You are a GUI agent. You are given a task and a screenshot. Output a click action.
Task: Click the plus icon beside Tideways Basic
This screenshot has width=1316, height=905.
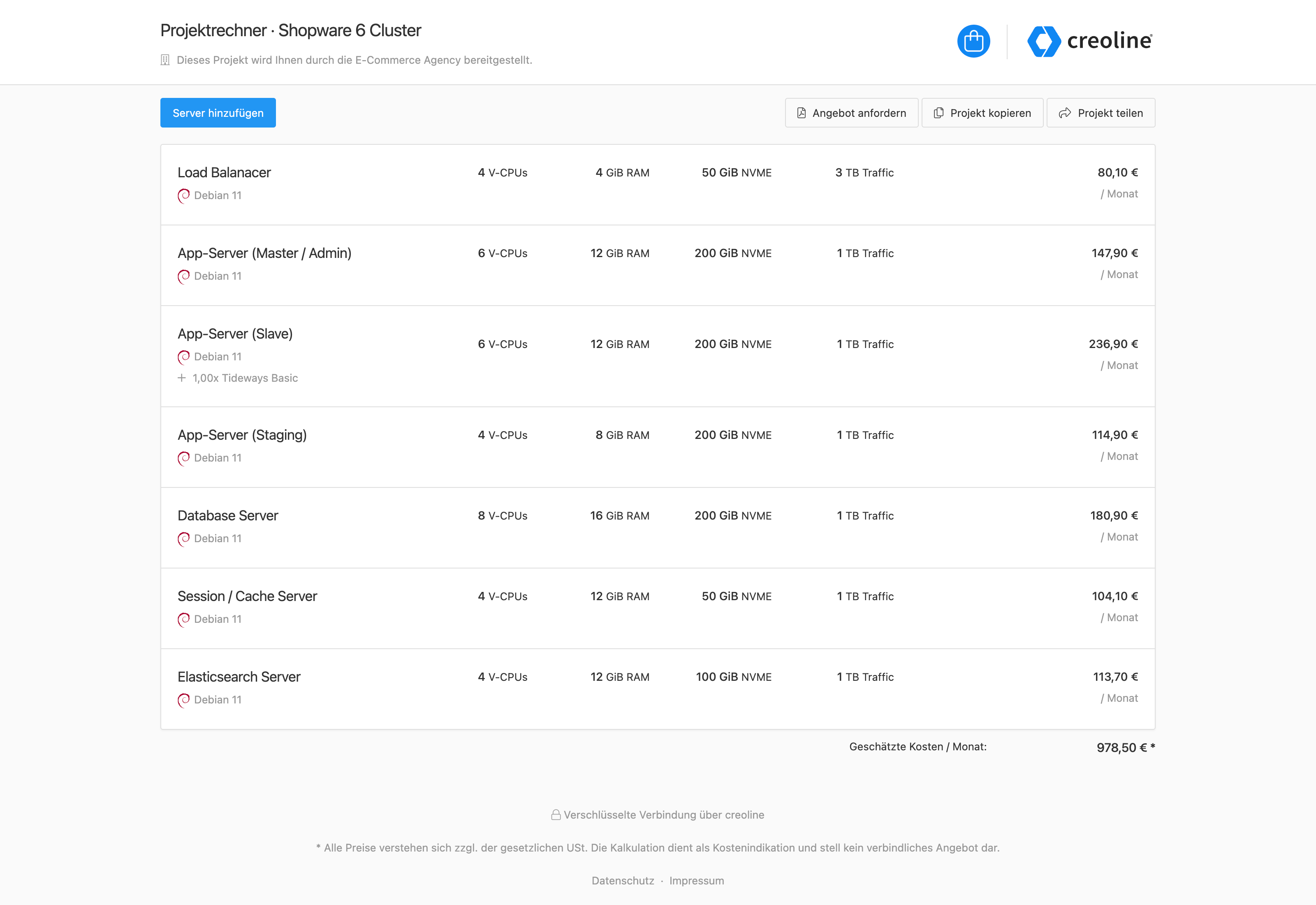point(181,378)
